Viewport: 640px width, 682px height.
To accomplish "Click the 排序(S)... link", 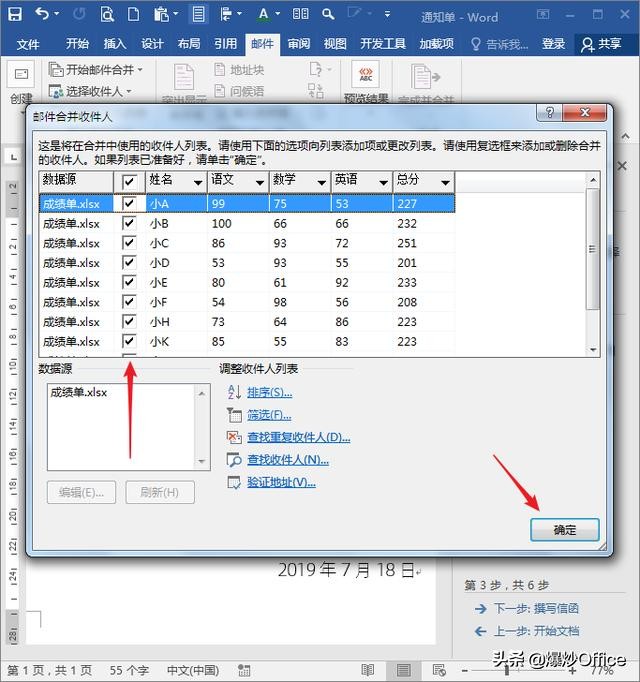I will [270, 393].
